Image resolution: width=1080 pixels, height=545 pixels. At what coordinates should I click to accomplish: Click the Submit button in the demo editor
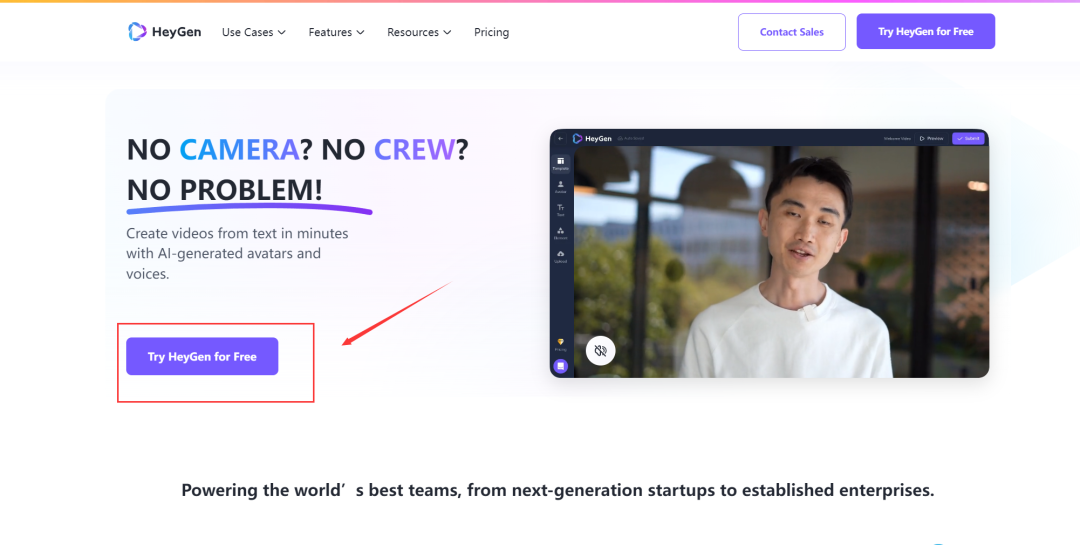968,138
